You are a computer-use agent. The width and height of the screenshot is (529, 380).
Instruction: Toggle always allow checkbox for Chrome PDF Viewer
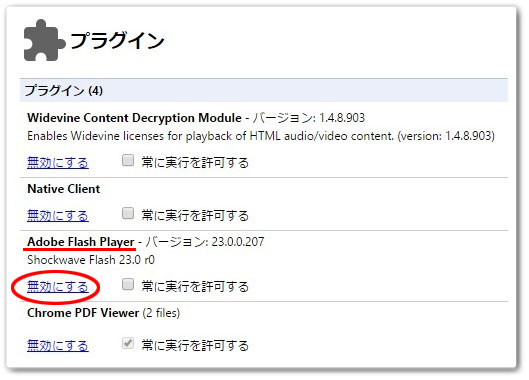pyautogui.click(x=128, y=343)
